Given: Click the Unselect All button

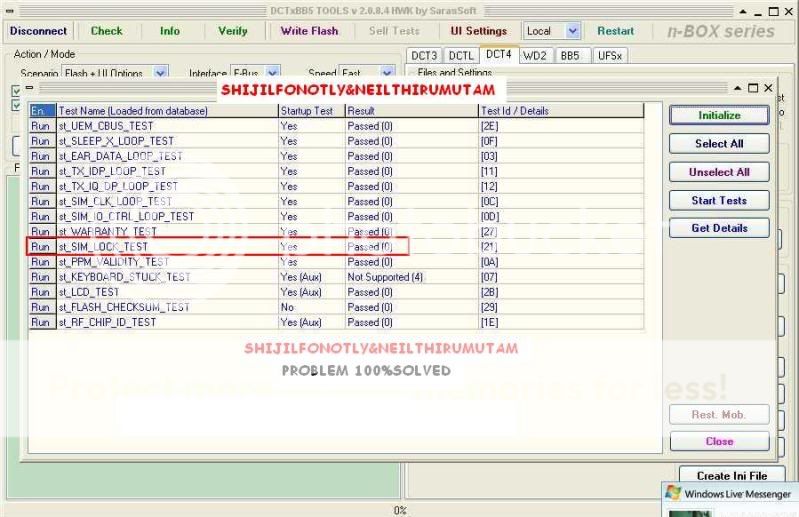Looking at the screenshot, I should (x=719, y=172).
